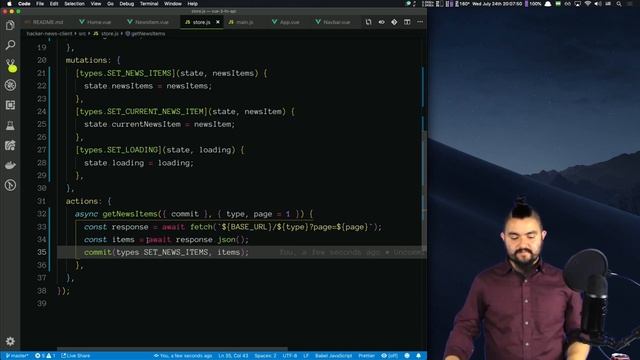The image size is (640, 360).
Task: Open the Code application menu
Action: pyautogui.click(x=24, y=4)
